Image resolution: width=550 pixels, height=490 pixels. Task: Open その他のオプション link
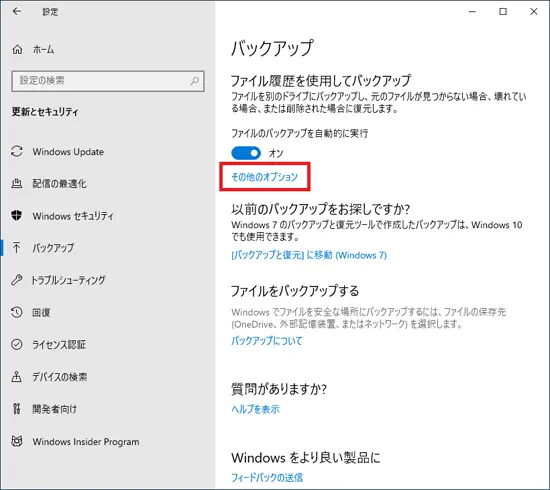click(x=264, y=177)
